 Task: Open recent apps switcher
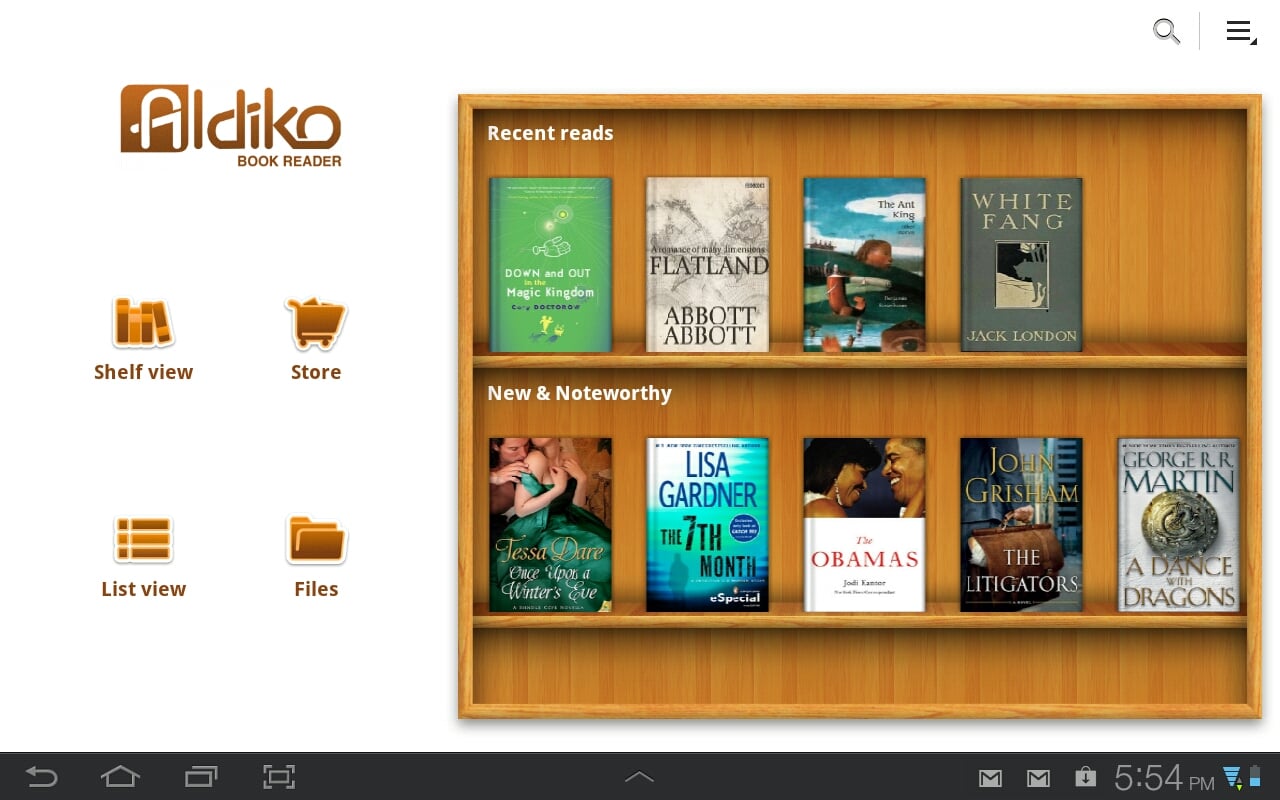(200, 776)
